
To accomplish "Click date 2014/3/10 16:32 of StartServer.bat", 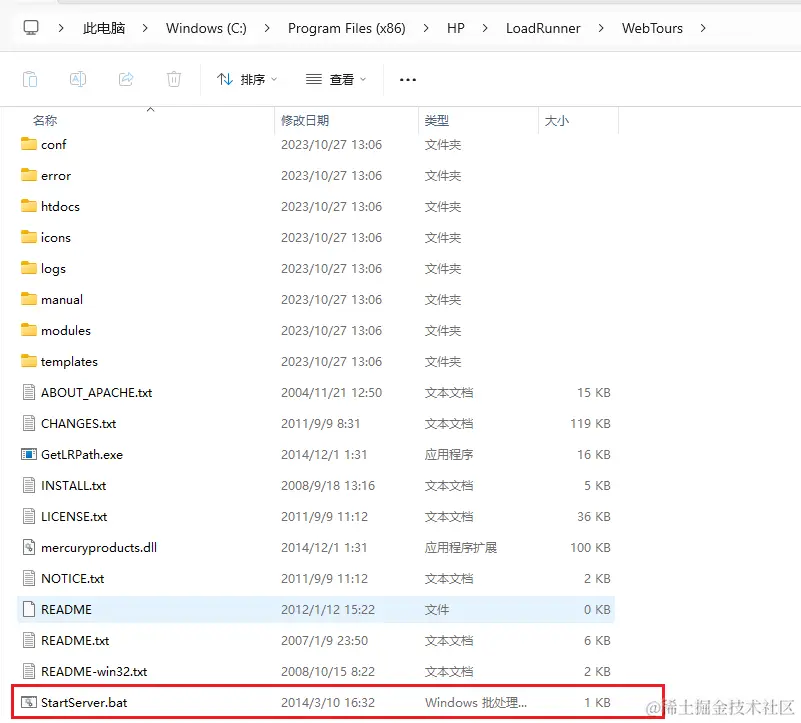I will (x=327, y=703).
